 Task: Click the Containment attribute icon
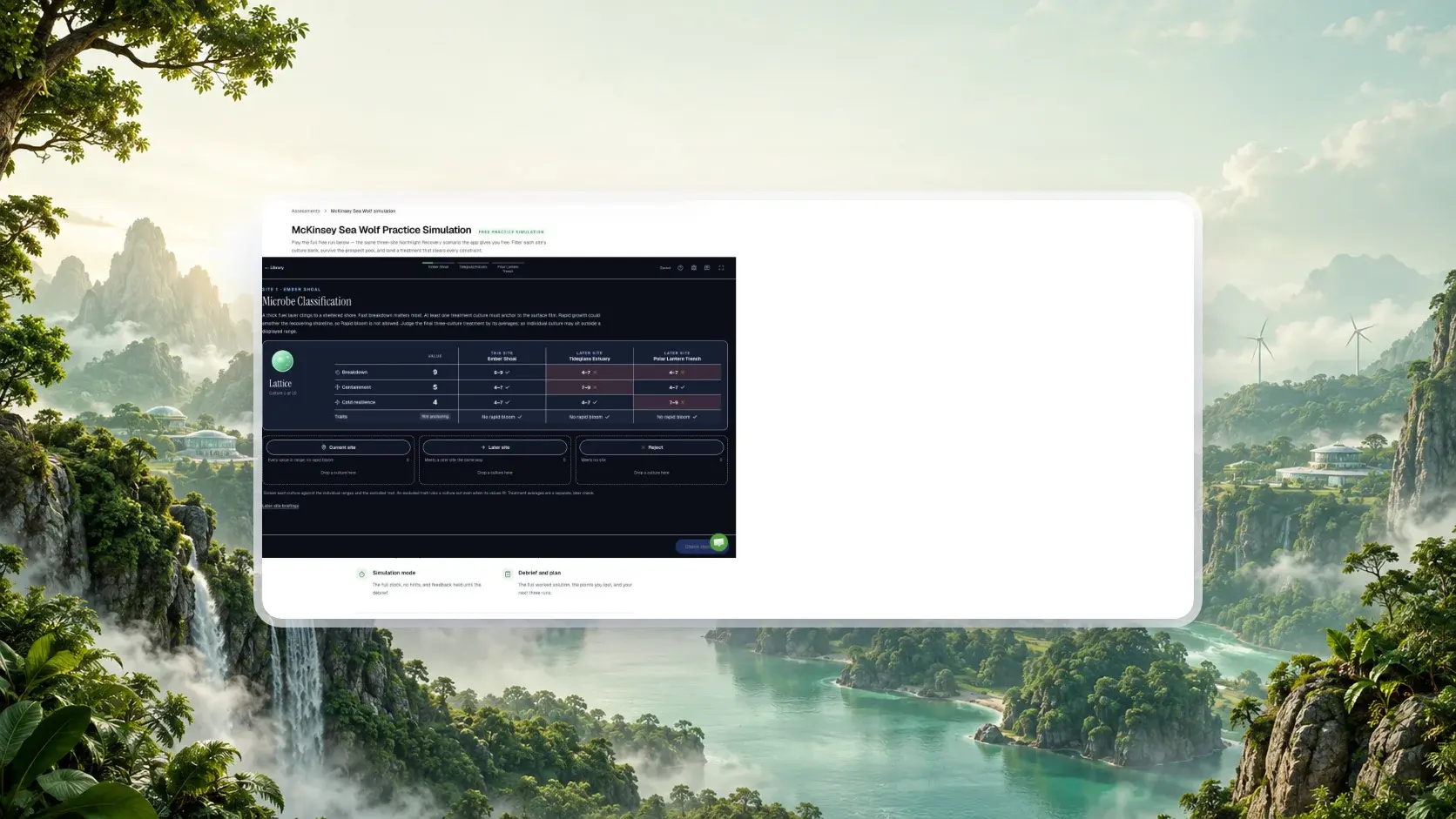tap(338, 387)
